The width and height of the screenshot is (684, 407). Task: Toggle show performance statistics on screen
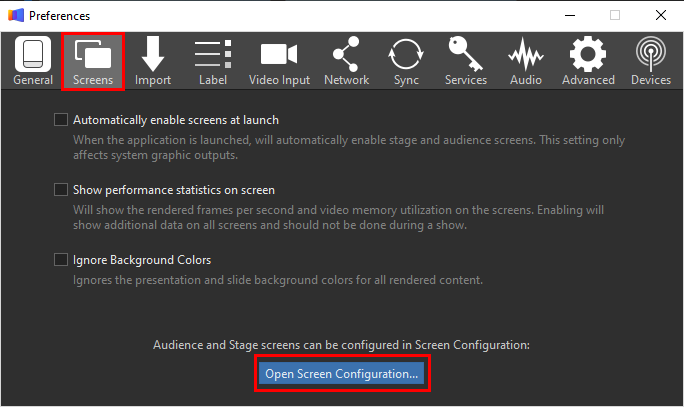(61, 189)
